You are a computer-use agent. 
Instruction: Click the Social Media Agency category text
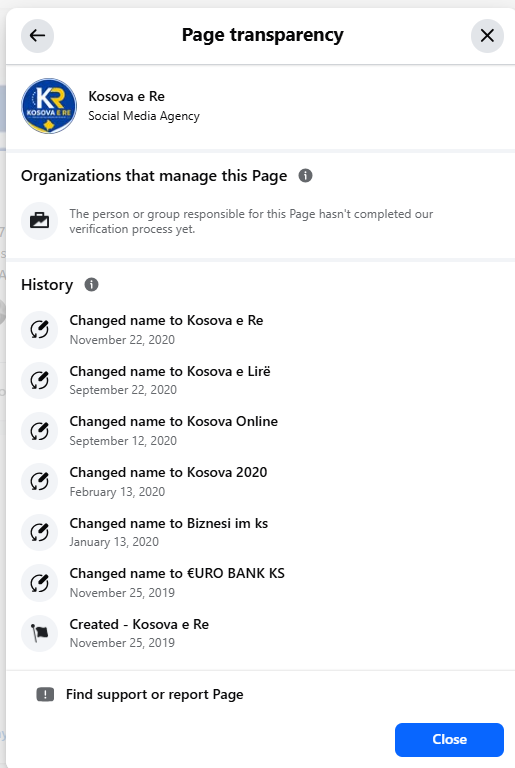click(144, 116)
